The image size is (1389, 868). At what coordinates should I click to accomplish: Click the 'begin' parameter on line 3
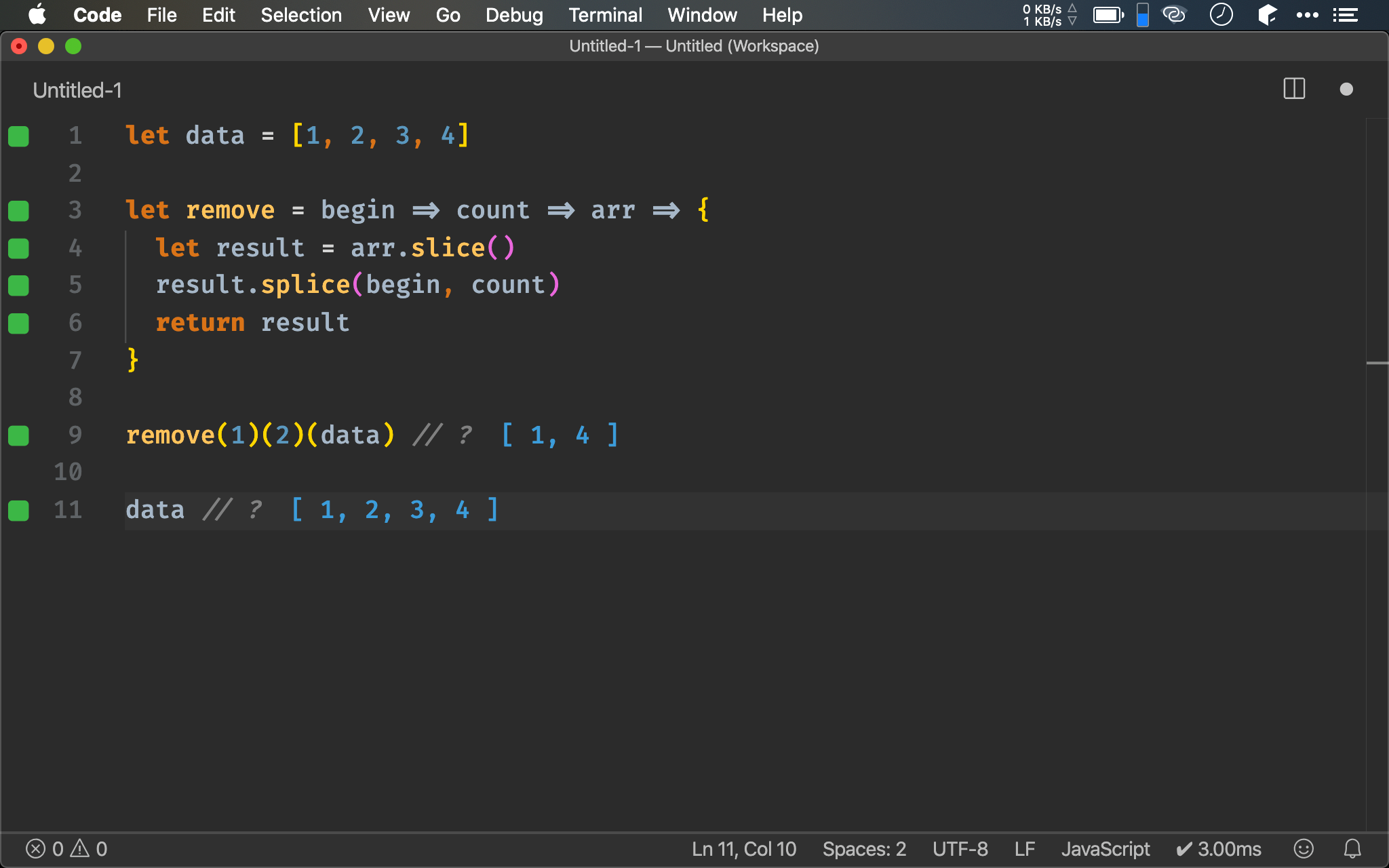357,210
